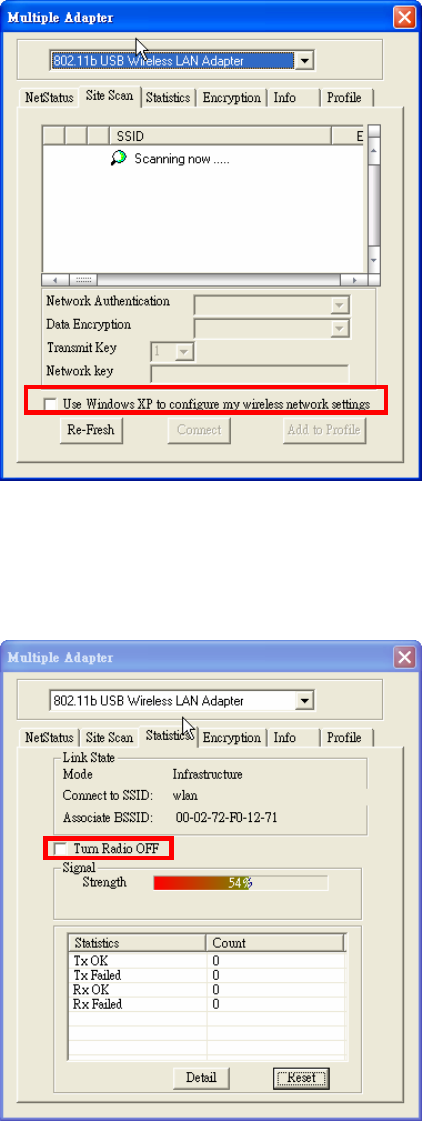422x1121 pixels.
Task: Click the Re-Fresh button
Action: click(90, 430)
